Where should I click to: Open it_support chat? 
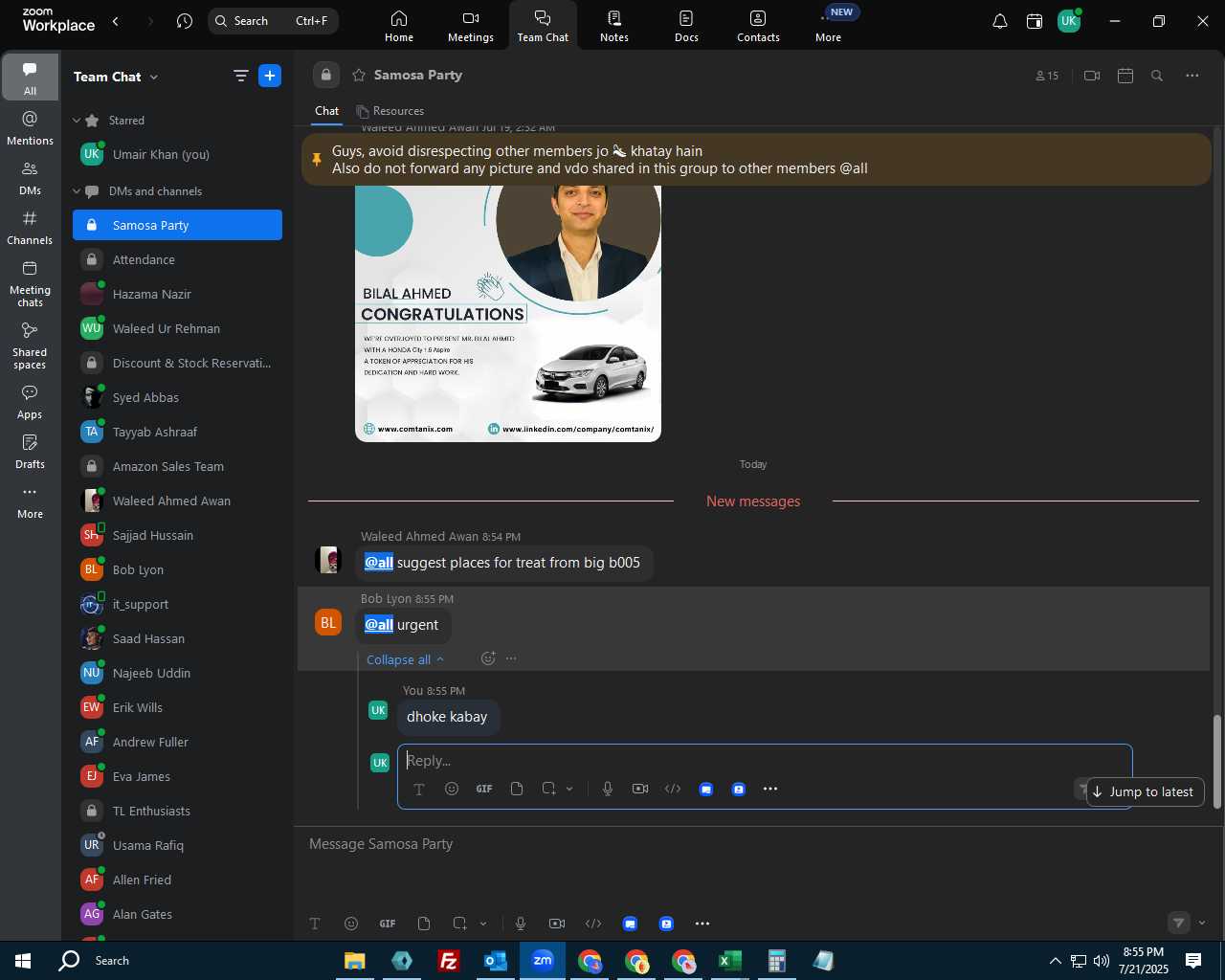tap(177, 605)
